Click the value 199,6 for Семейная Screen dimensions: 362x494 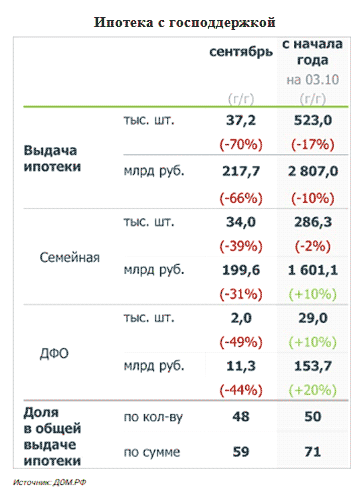tap(241, 270)
